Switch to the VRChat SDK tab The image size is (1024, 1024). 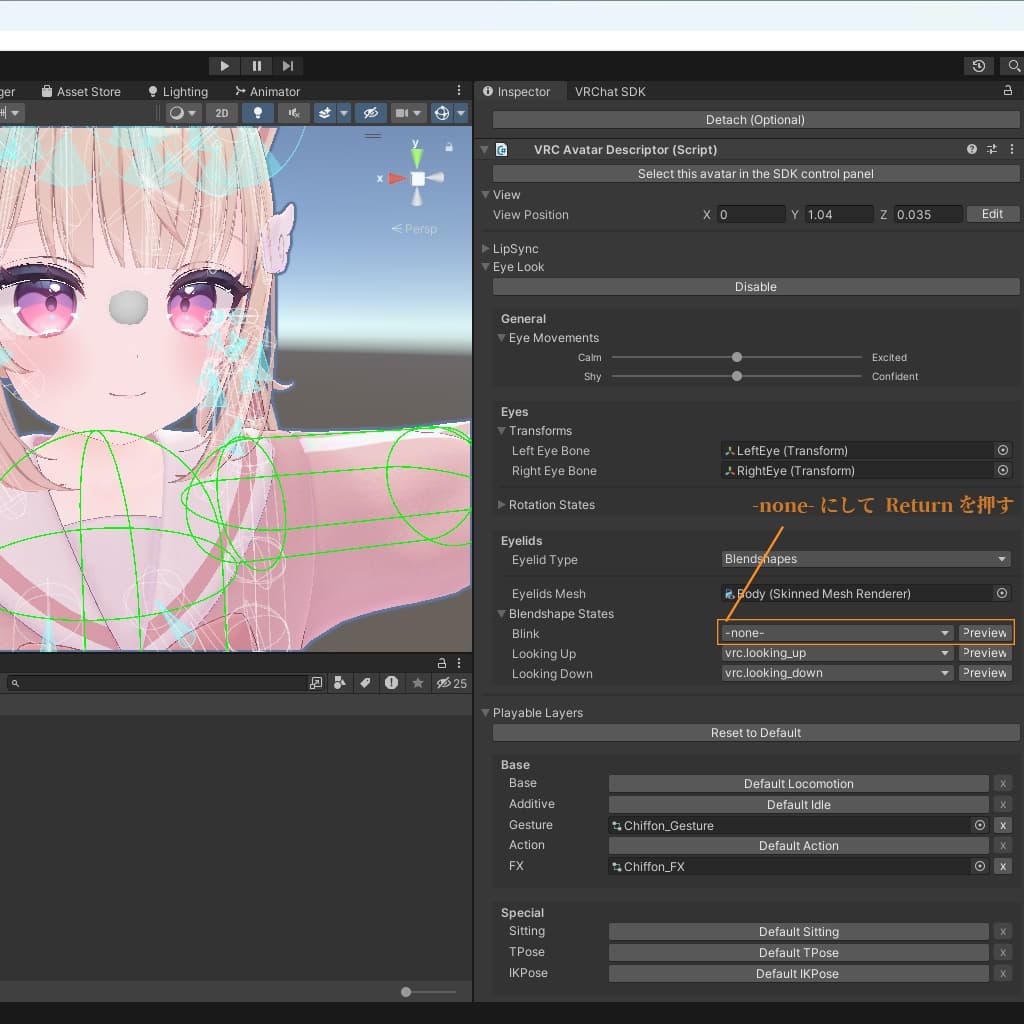[610, 91]
